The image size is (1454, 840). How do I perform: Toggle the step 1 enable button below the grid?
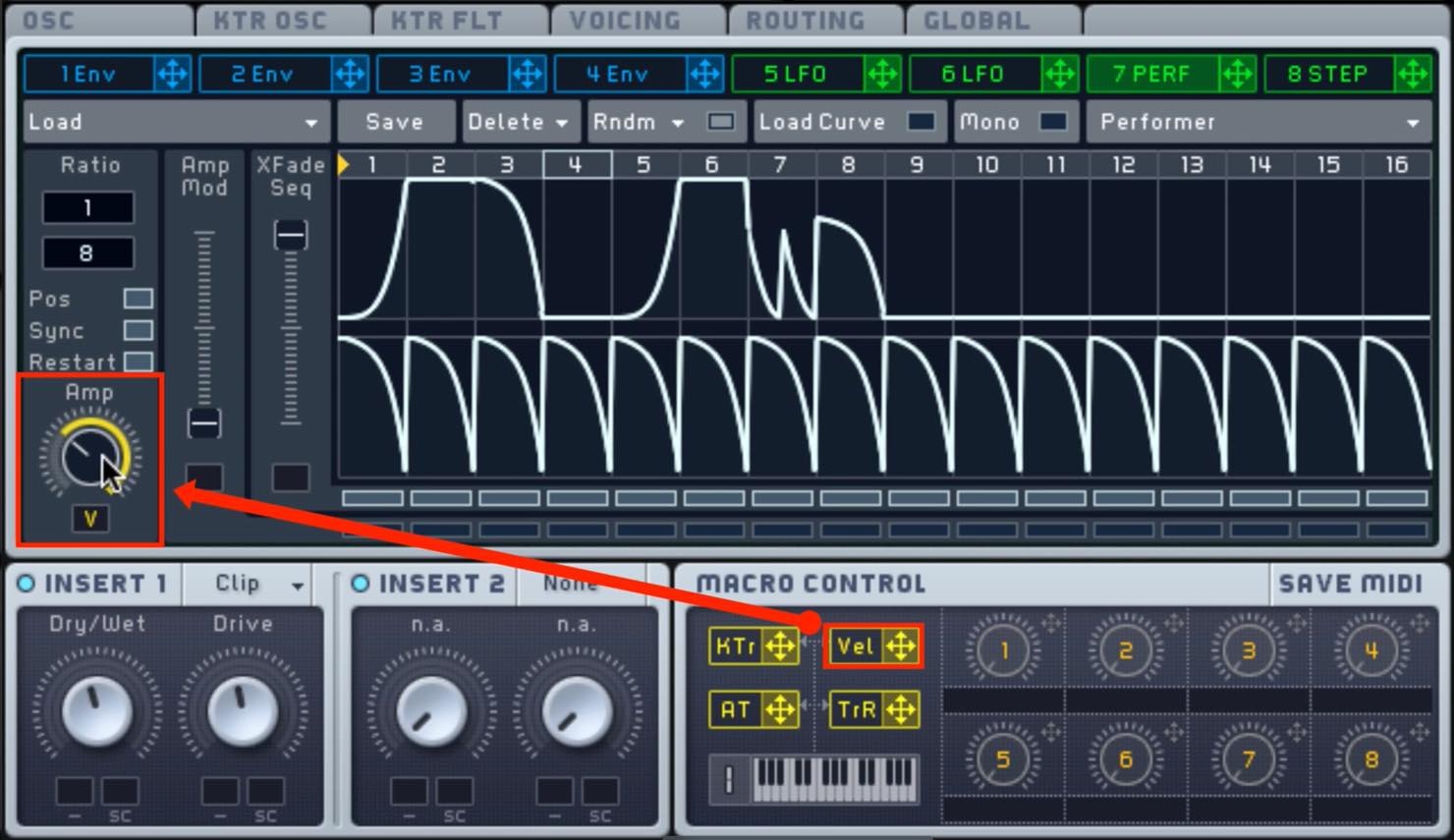click(372, 499)
